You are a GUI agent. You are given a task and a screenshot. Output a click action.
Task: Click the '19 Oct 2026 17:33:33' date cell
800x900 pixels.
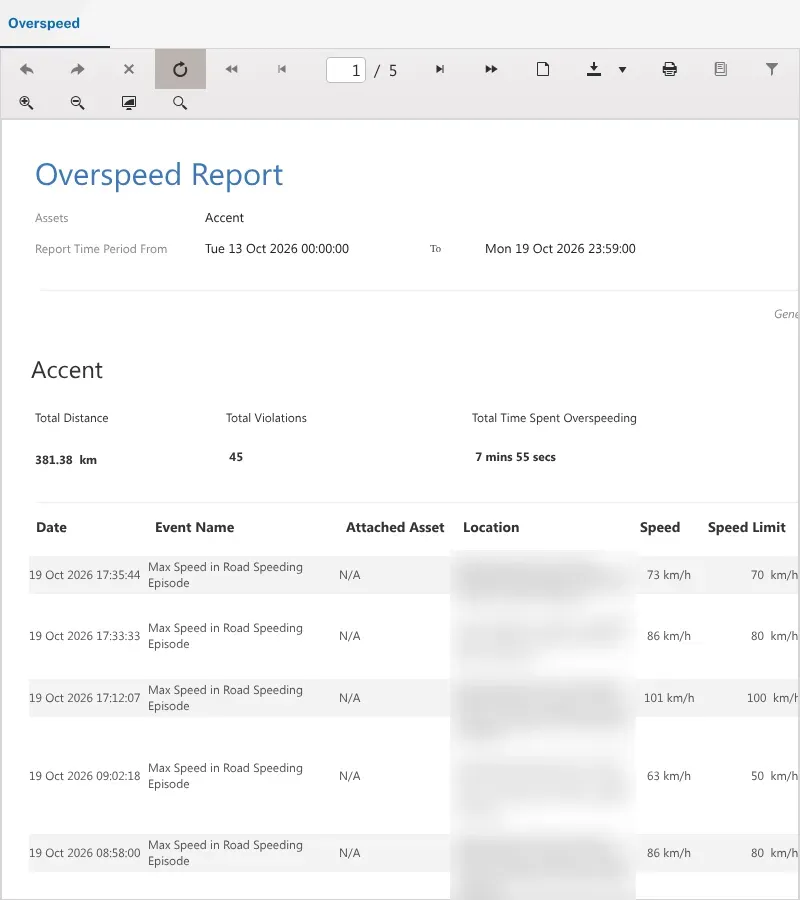tap(84, 636)
